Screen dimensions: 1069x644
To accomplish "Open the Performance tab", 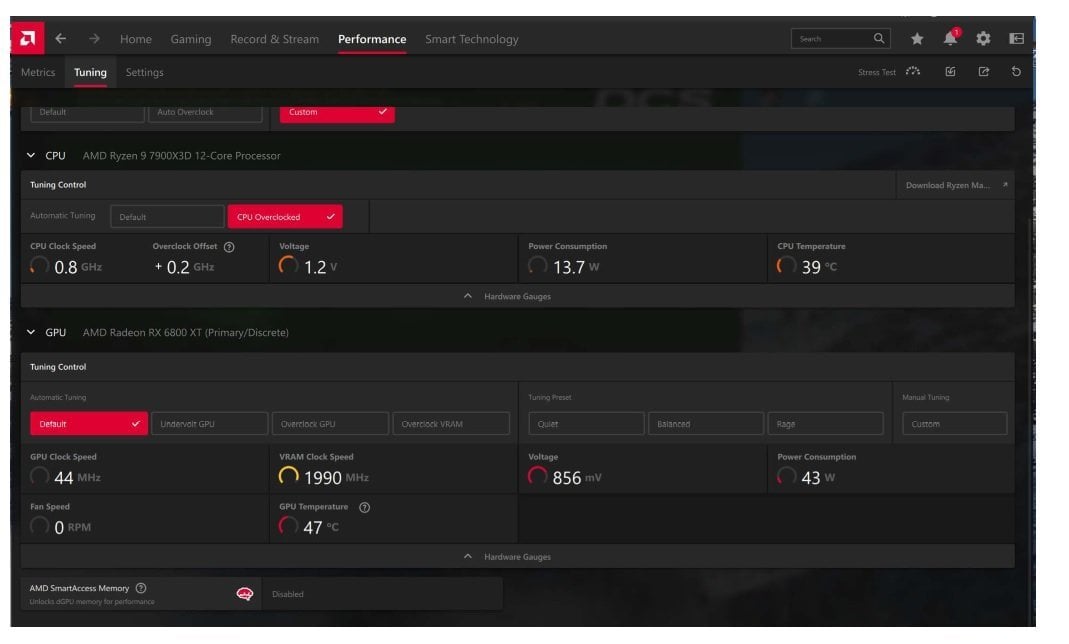I will (x=372, y=39).
